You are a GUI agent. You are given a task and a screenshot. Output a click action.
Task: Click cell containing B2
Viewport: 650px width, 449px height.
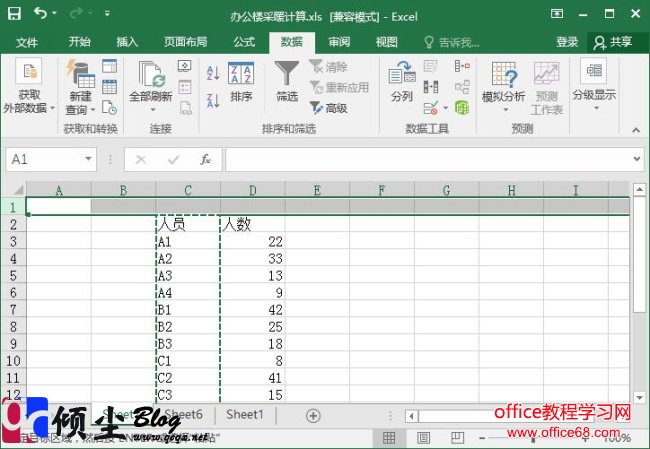pyautogui.click(x=188, y=327)
